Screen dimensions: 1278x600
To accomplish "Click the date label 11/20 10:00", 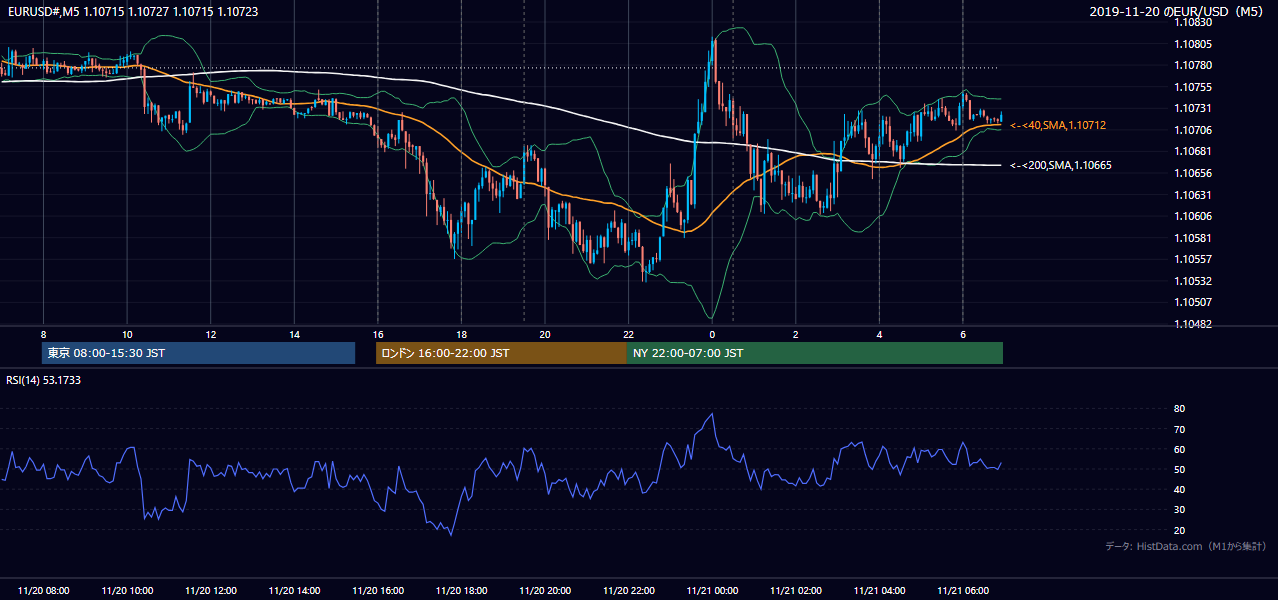I will 127,591.
